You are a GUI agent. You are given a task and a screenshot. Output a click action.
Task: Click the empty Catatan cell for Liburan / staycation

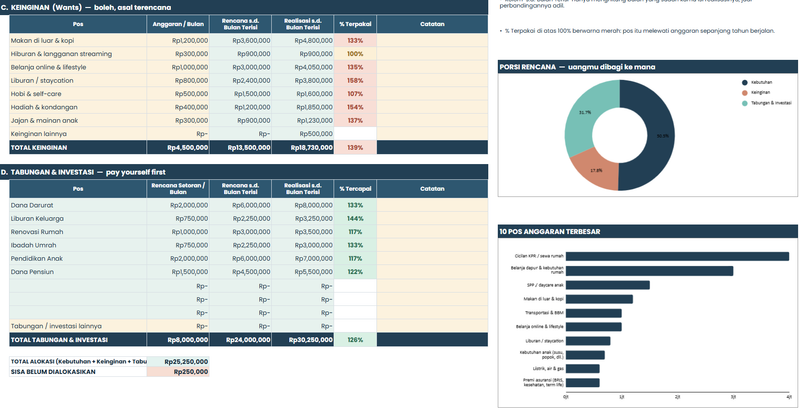[x=432, y=80]
